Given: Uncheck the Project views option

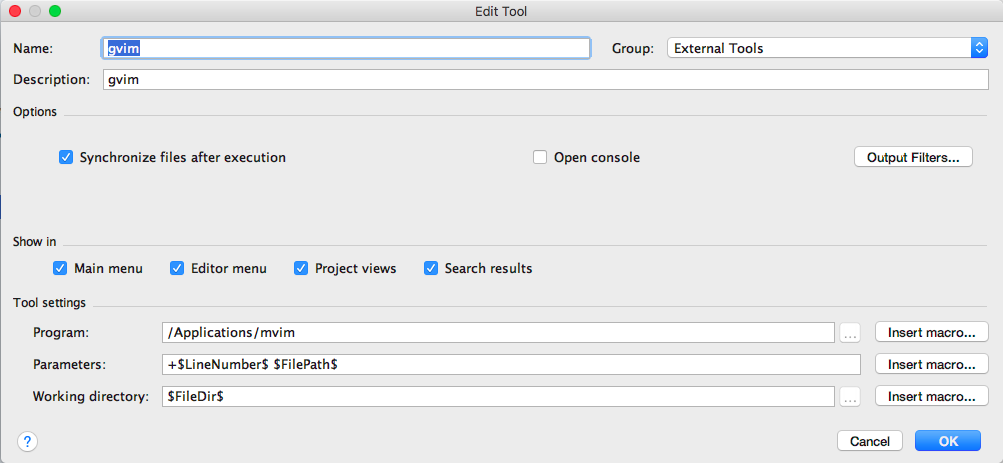Looking at the screenshot, I should tap(301, 269).
